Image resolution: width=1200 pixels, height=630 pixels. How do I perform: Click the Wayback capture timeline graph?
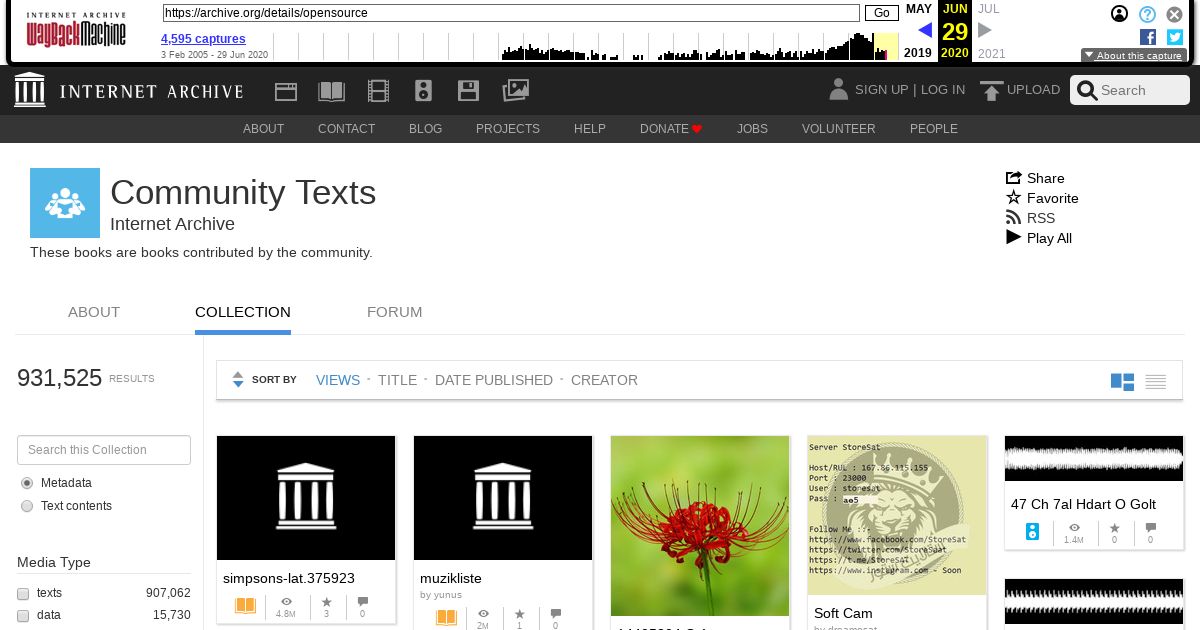(585, 46)
